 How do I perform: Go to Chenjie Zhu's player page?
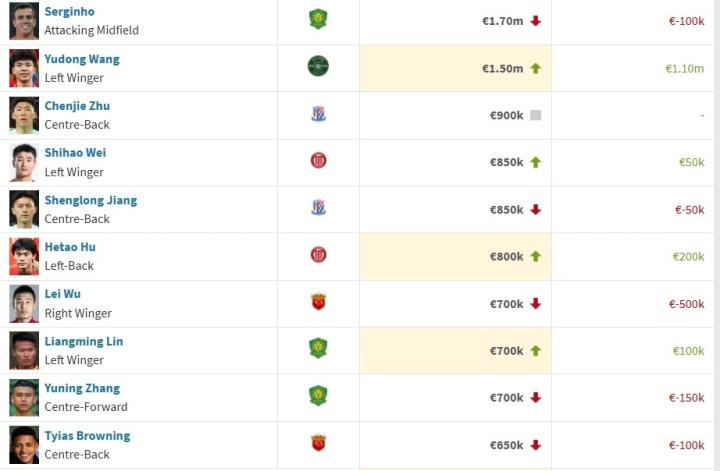[77, 106]
